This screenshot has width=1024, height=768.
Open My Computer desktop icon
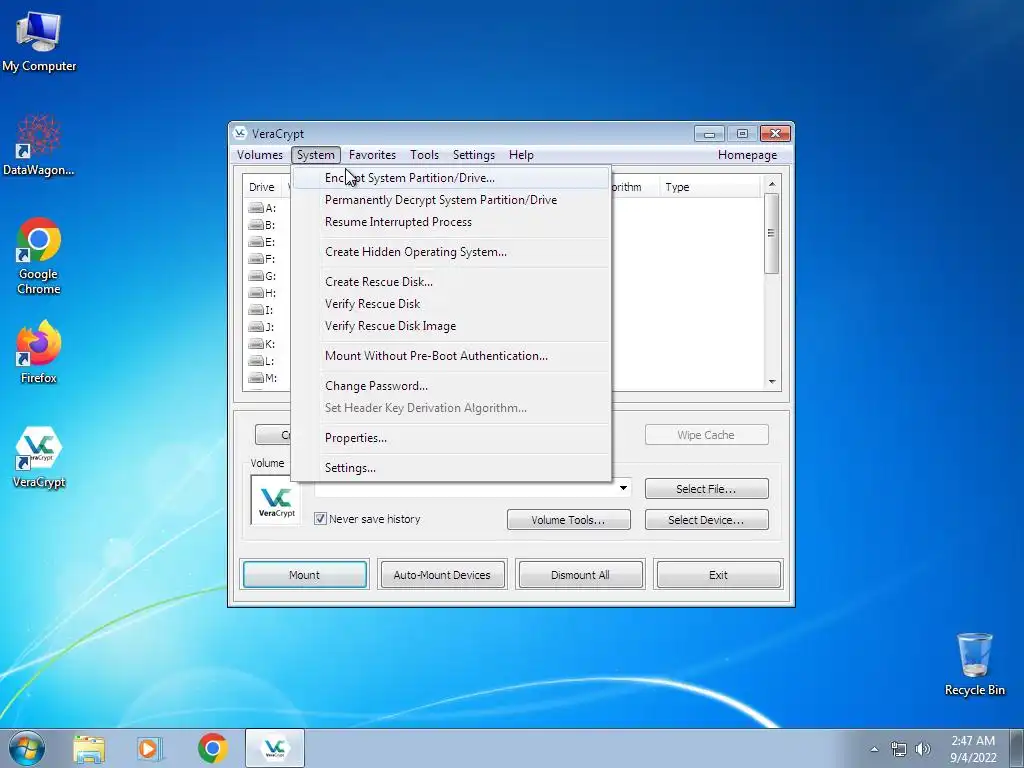39,41
